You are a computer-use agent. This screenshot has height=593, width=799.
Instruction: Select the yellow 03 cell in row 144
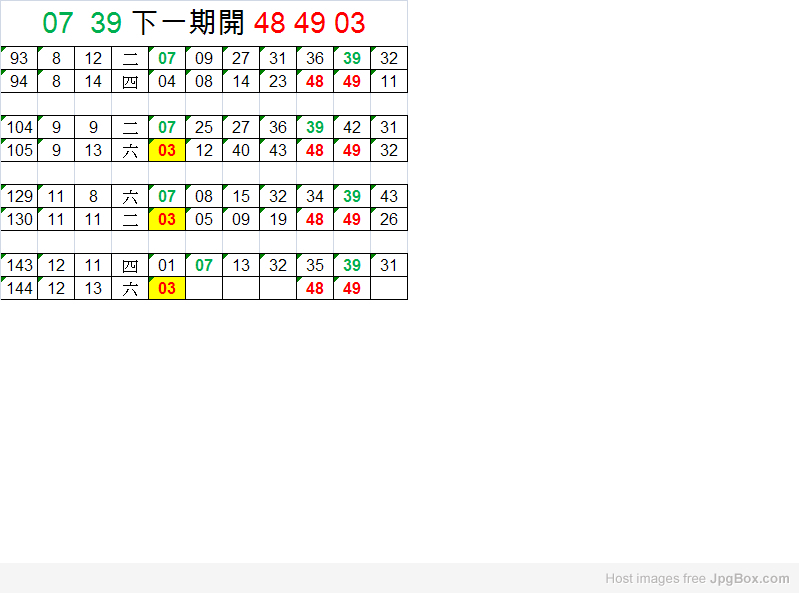click(167, 289)
